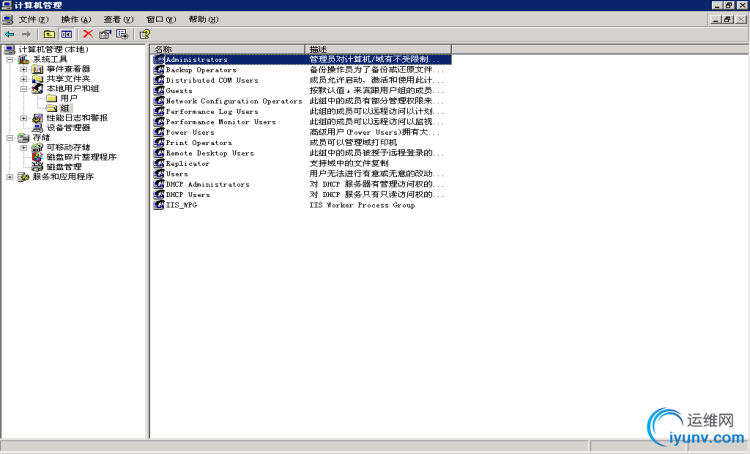
Task: Select the DHCP Administrators group
Action: (x=208, y=184)
